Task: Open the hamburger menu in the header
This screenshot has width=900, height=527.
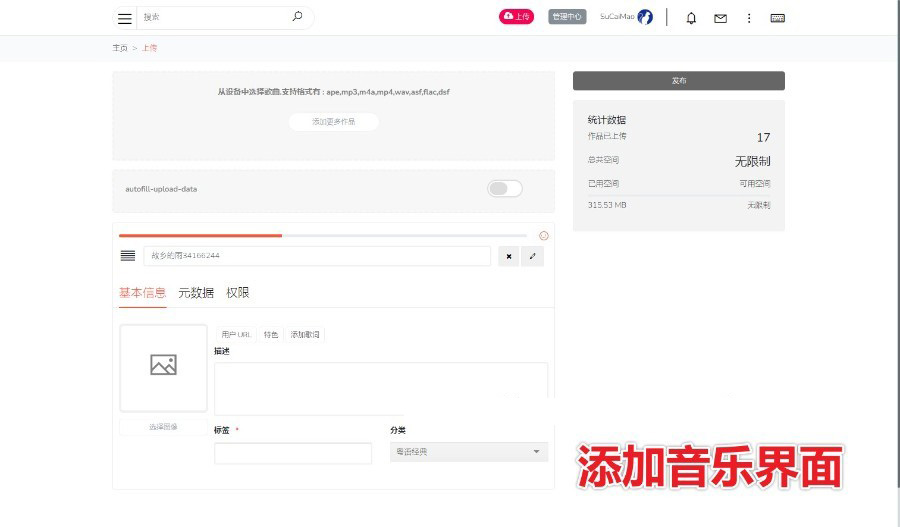Action: [x=124, y=18]
